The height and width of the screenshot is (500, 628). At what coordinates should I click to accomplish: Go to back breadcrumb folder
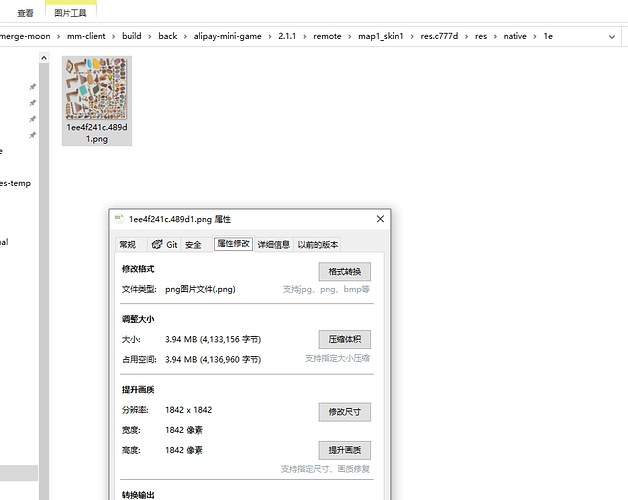click(x=168, y=36)
